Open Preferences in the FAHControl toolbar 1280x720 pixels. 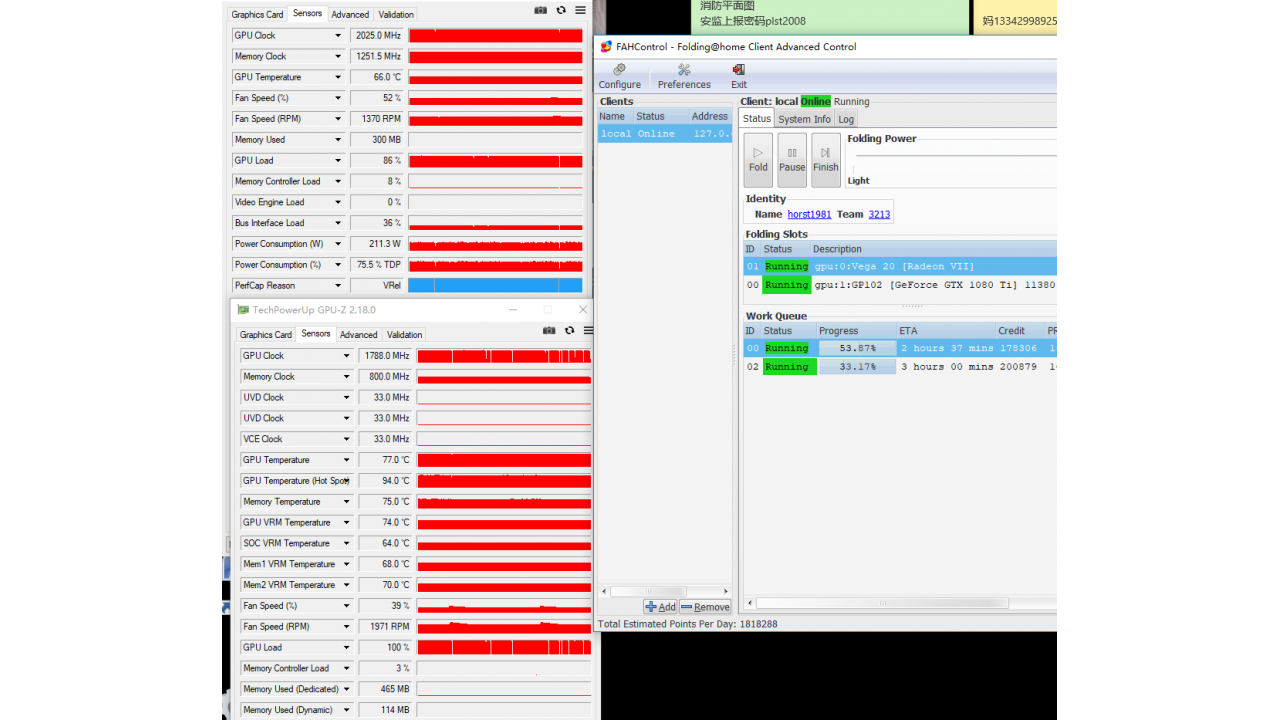coord(684,76)
